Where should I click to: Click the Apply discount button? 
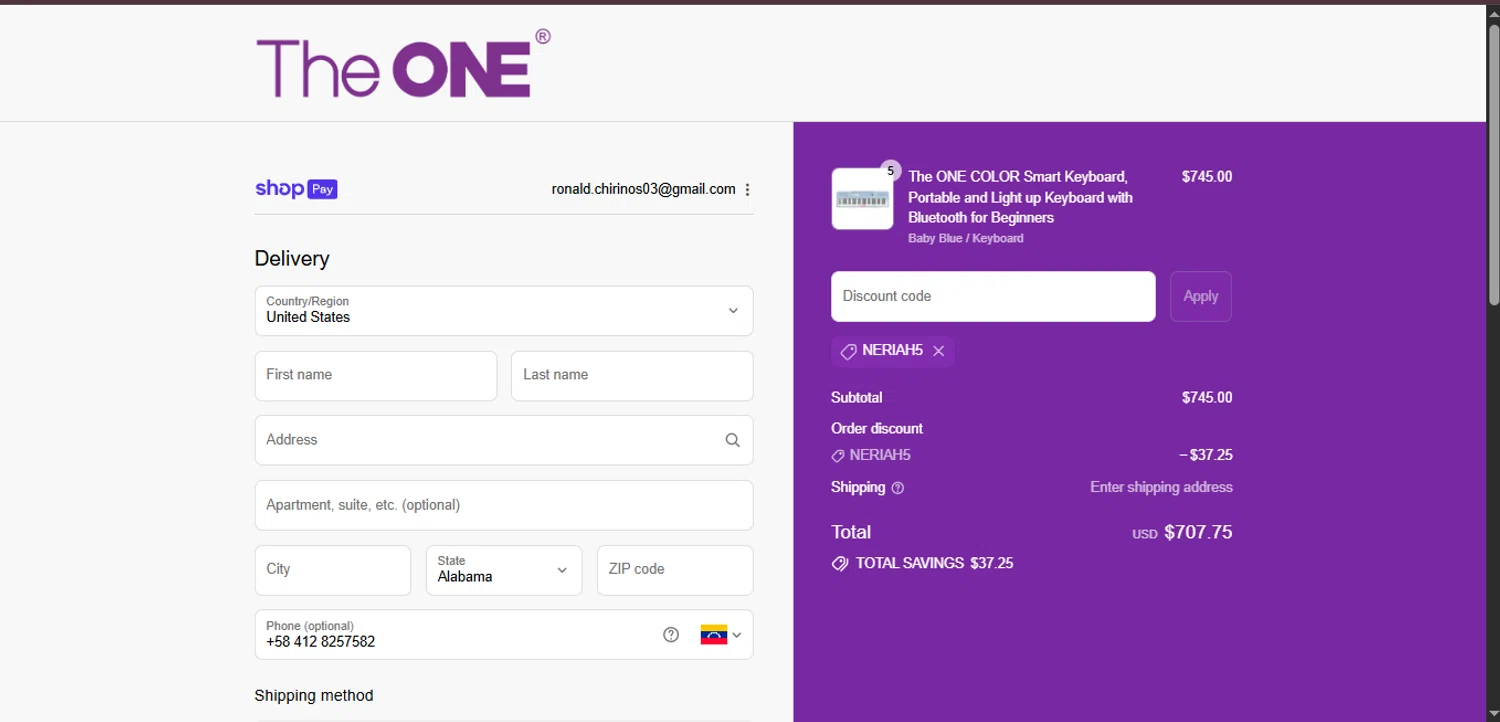[x=1201, y=296]
